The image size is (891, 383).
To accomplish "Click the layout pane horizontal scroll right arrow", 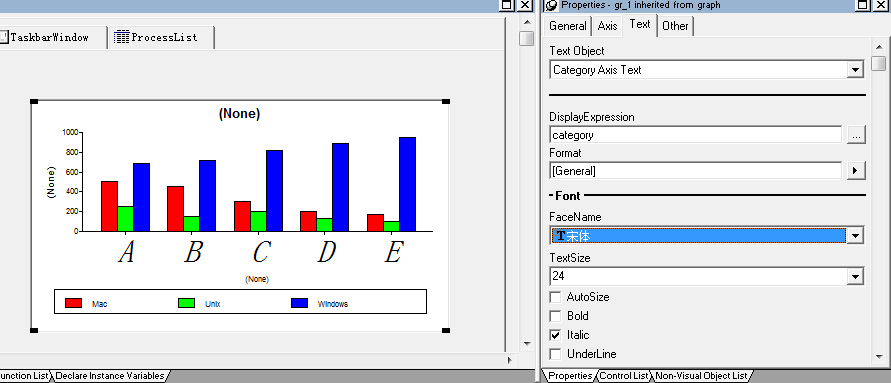I will point(510,360).
